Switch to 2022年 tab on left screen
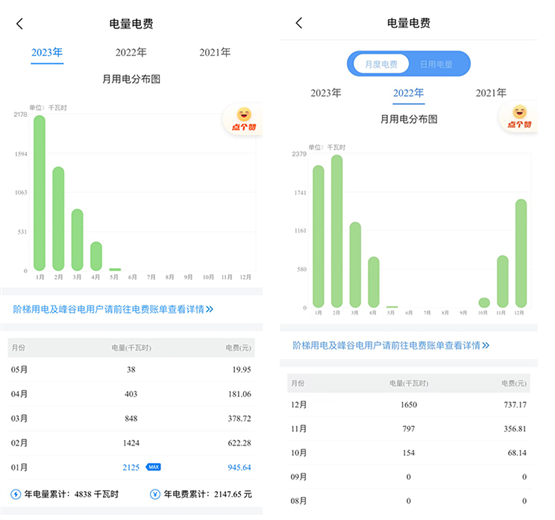Image resolution: width=555 pixels, height=520 pixels. click(x=131, y=53)
